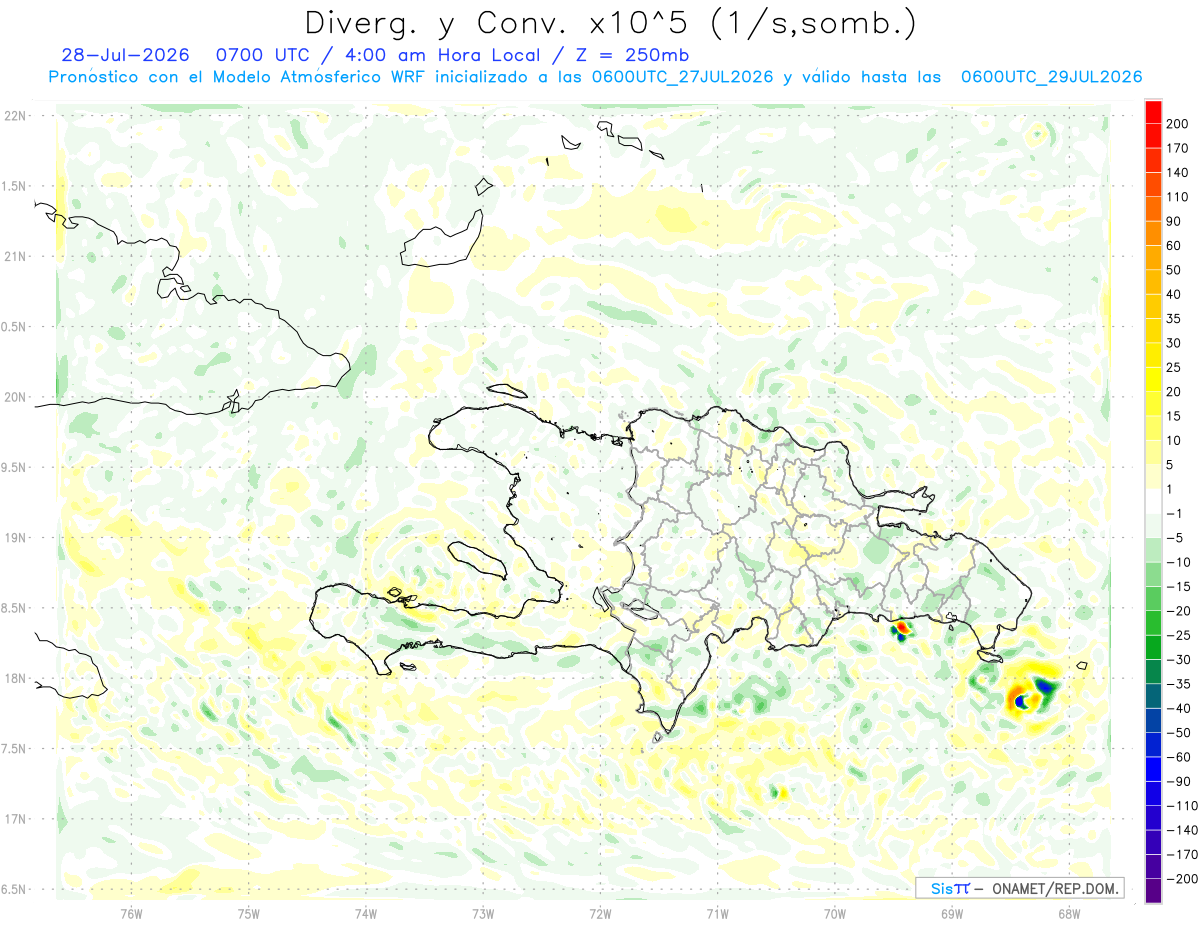1200x927 pixels.
Task: Click the "75W" longitude label
Action: tap(249, 913)
